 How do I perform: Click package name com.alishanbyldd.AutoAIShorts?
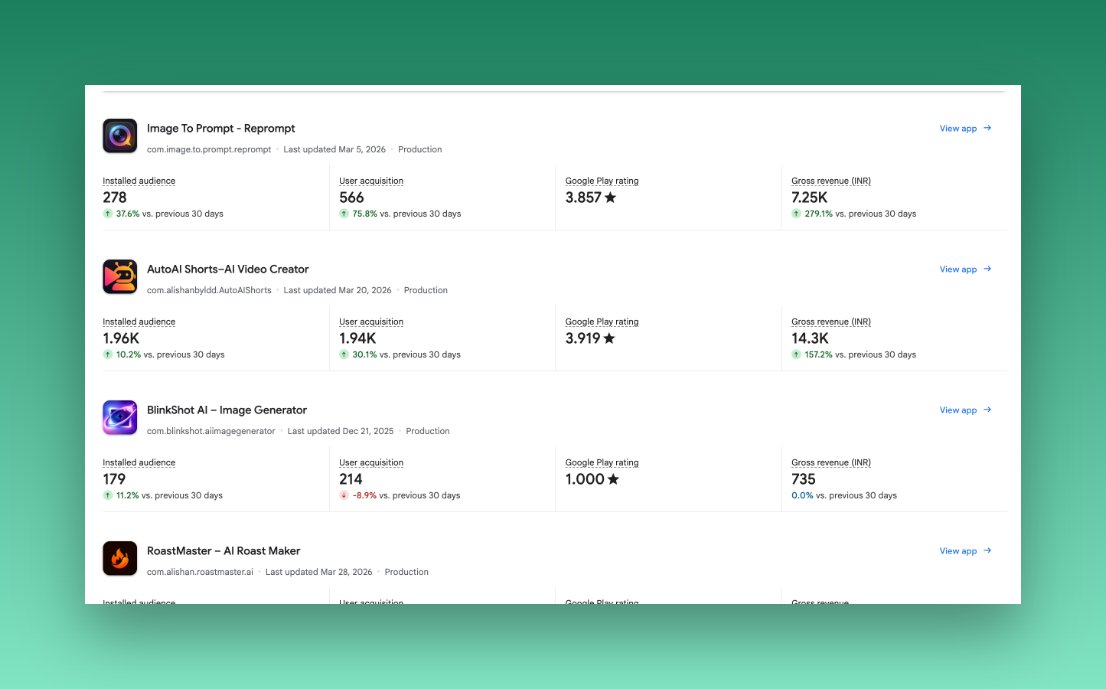[209, 291]
